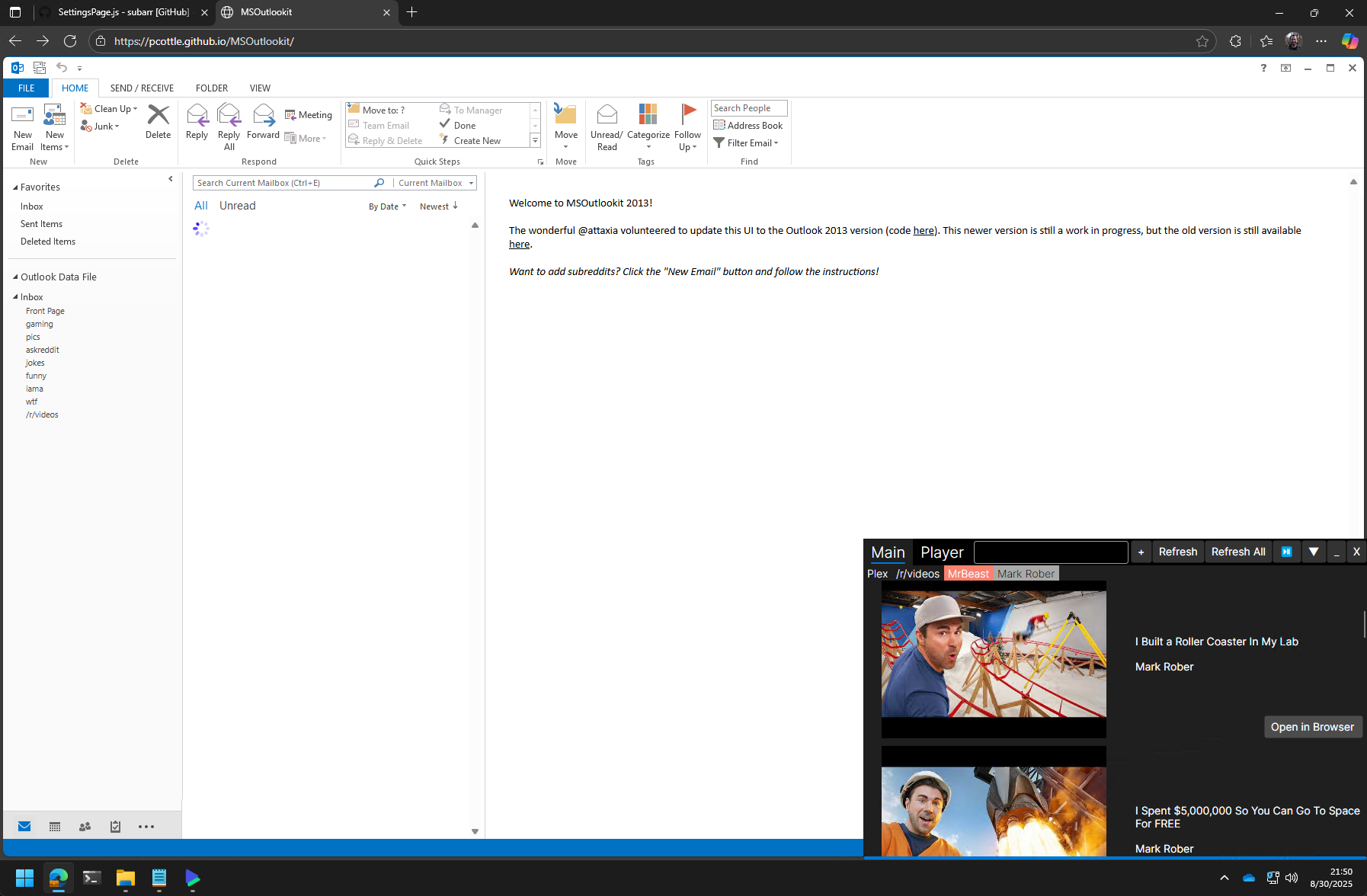Image resolution: width=1367 pixels, height=896 pixels.
Task: Show All messages filter
Action: coord(201,206)
